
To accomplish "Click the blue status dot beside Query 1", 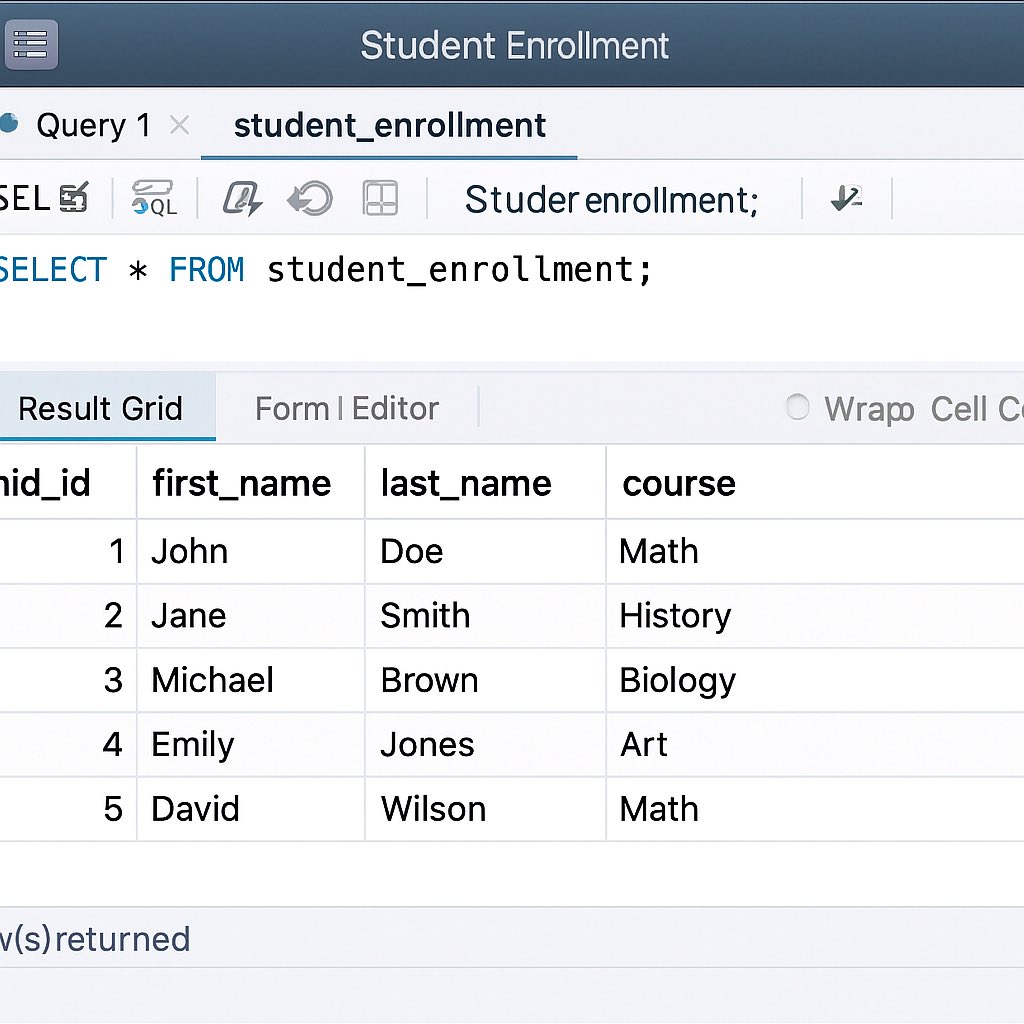I will click(x=9, y=123).
